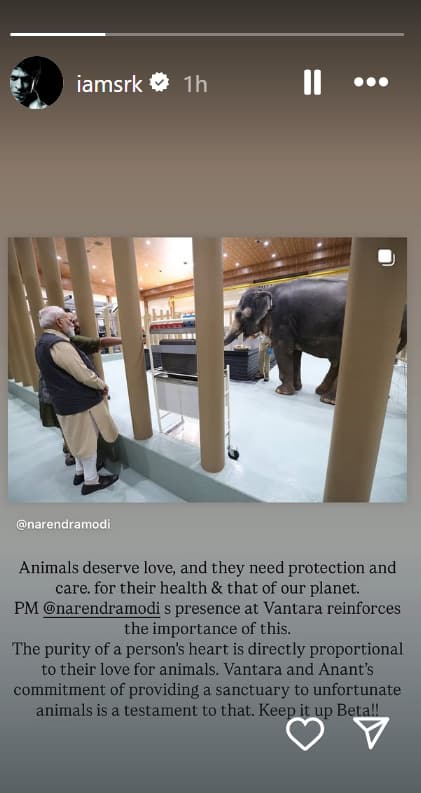This screenshot has width=421, height=793.
Task: Click the filled part of the story progress bar
Action: (x=58, y=34)
